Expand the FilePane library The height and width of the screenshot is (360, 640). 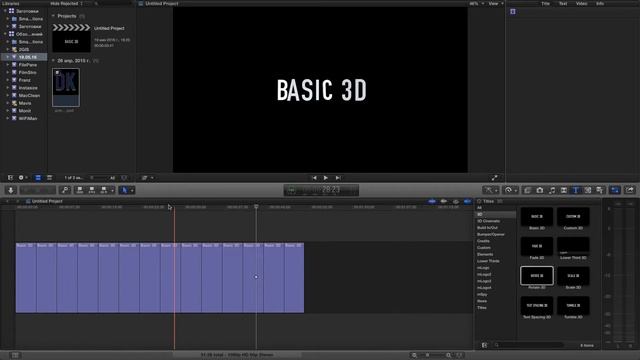pyautogui.click(x=8, y=65)
